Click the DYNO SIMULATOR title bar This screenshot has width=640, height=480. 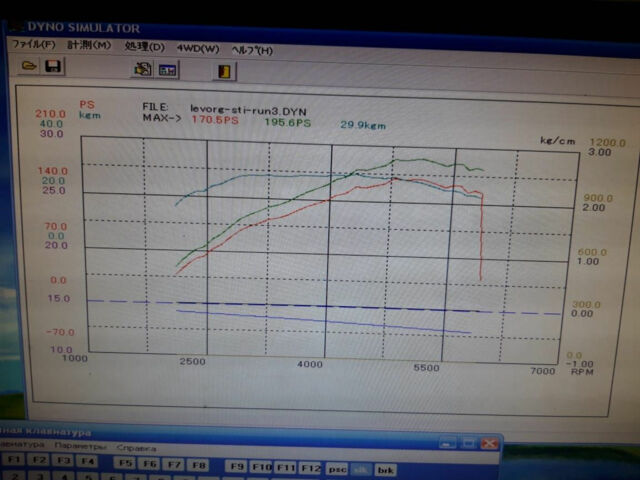(318, 35)
